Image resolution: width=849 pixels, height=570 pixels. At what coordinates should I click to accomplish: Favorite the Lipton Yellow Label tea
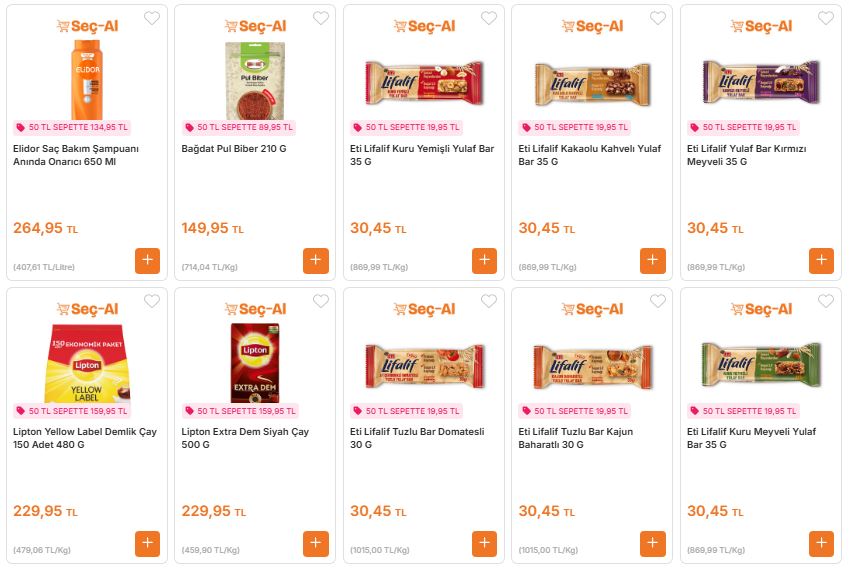[x=152, y=301]
